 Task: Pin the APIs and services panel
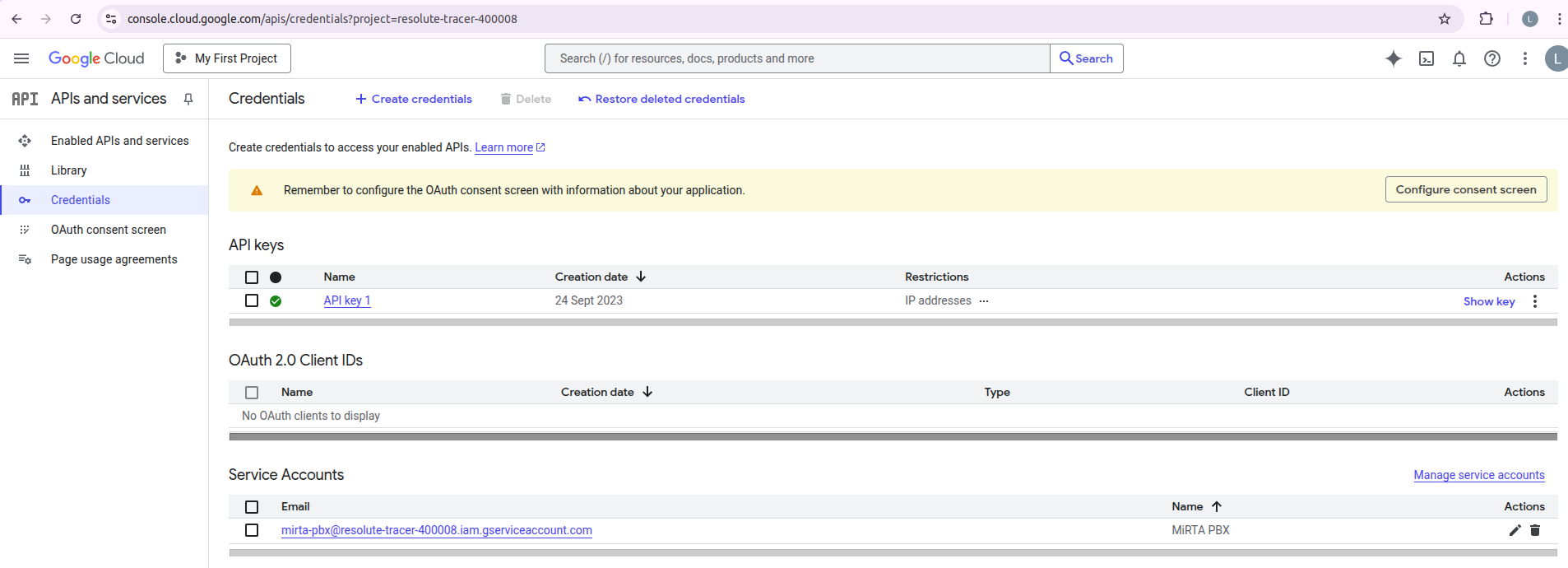pos(188,99)
